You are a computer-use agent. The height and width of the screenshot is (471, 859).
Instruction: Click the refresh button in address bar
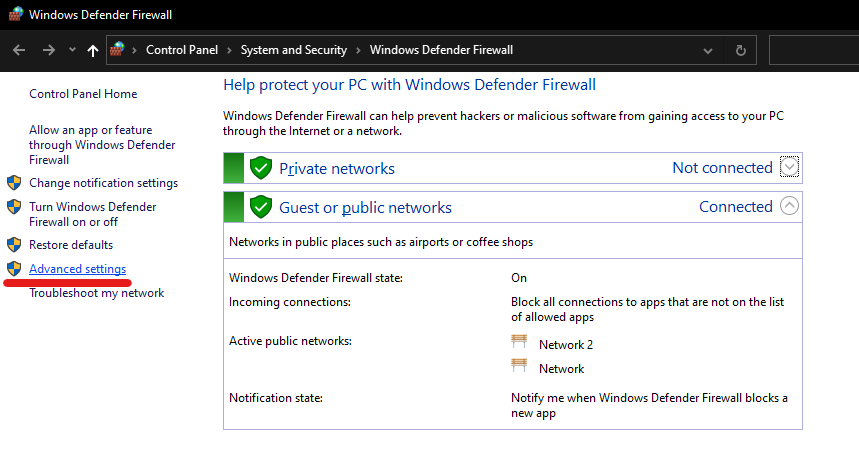coord(740,50)
